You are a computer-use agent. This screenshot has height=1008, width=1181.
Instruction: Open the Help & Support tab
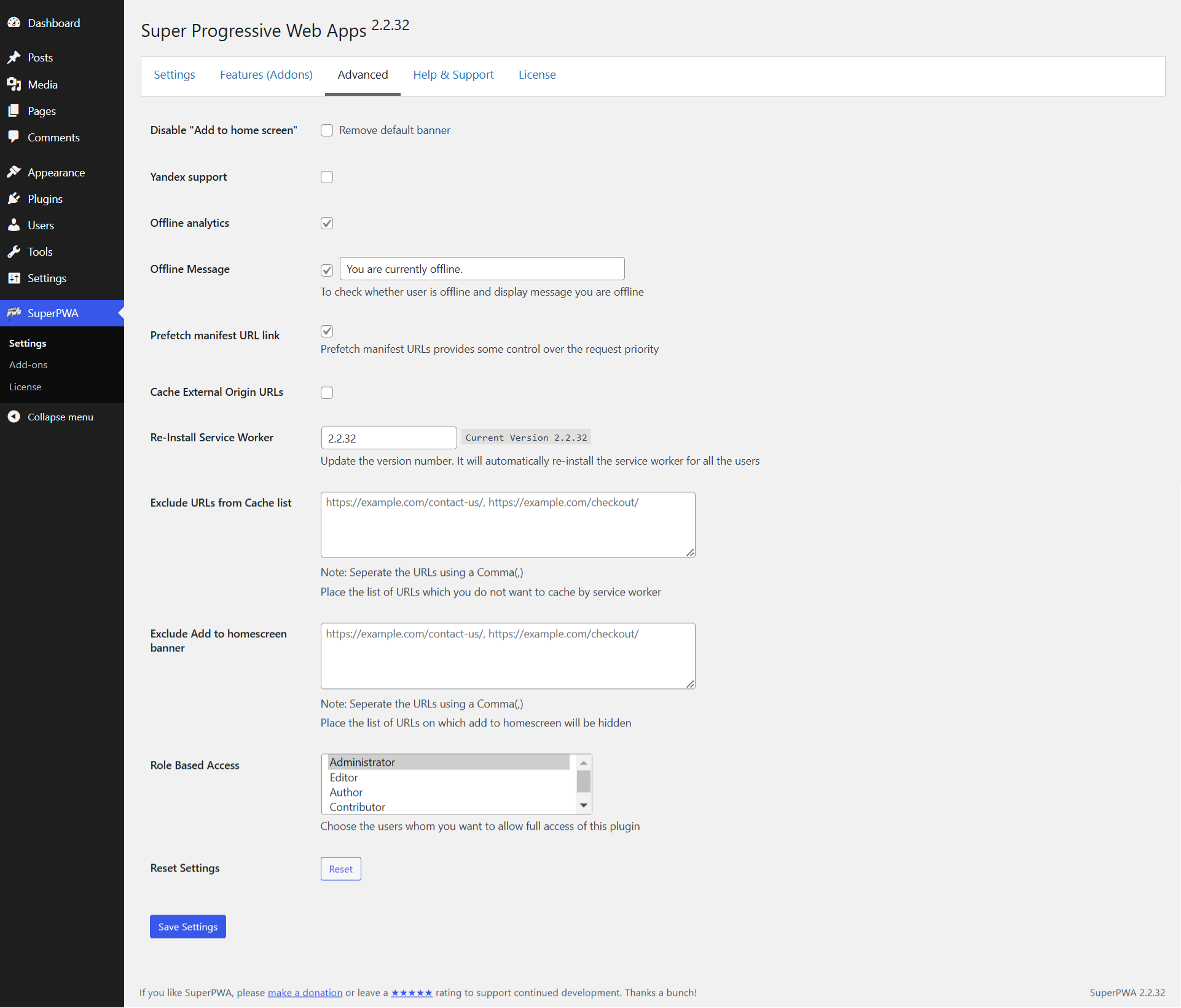click(x=453, y=75)
